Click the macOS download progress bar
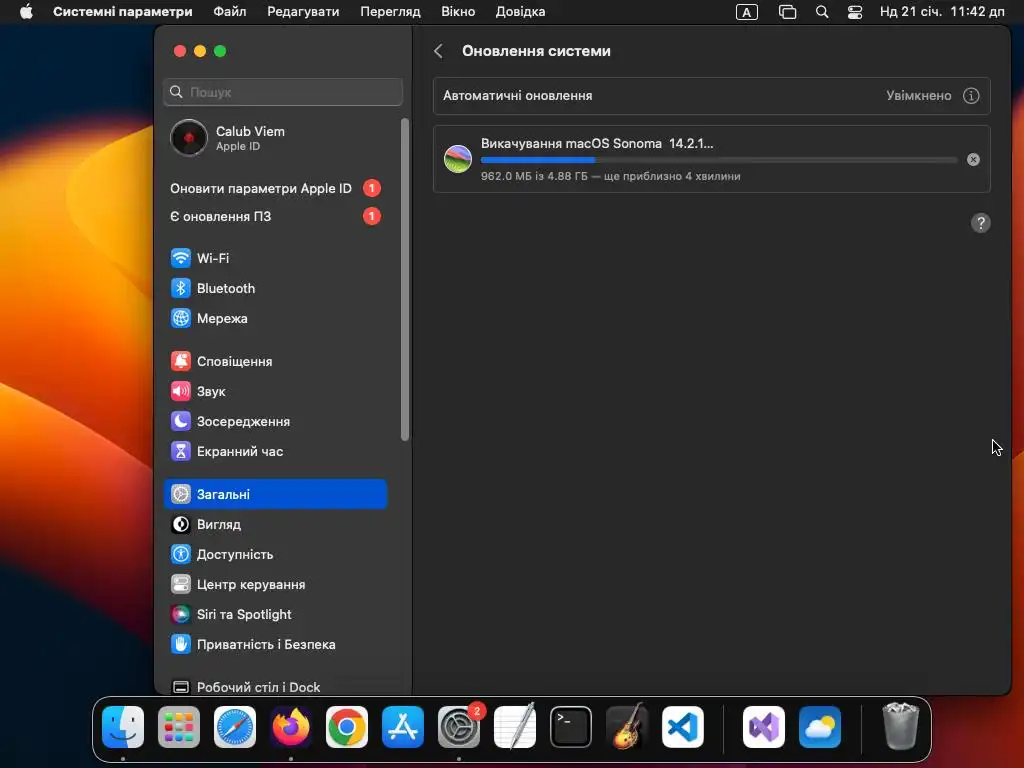Screen dimensions: 1024x768 [x=719, y=159]
